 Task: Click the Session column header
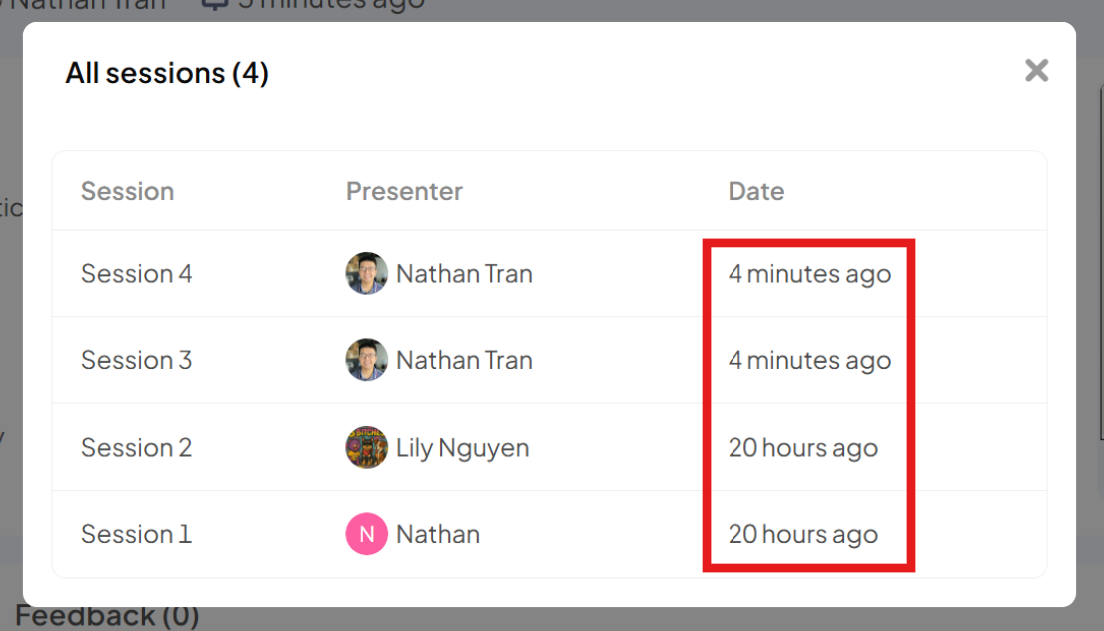point(127,191)
